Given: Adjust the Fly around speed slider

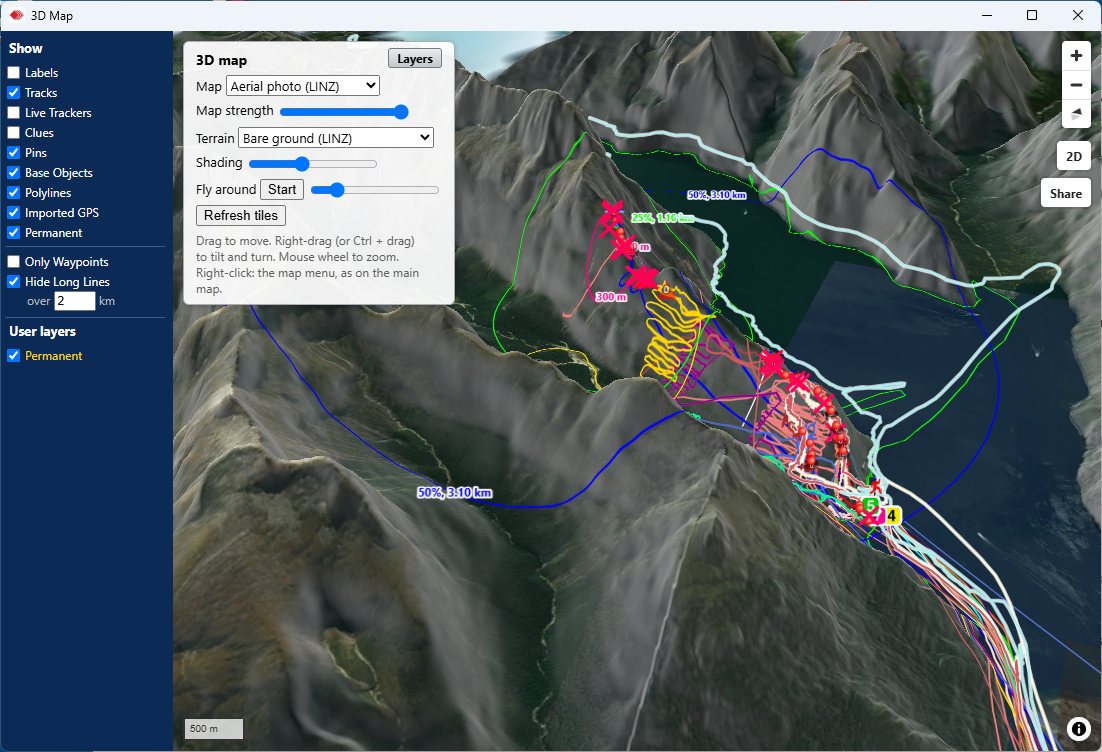Looking at the screenshot, I should click(x=375, y=190).
